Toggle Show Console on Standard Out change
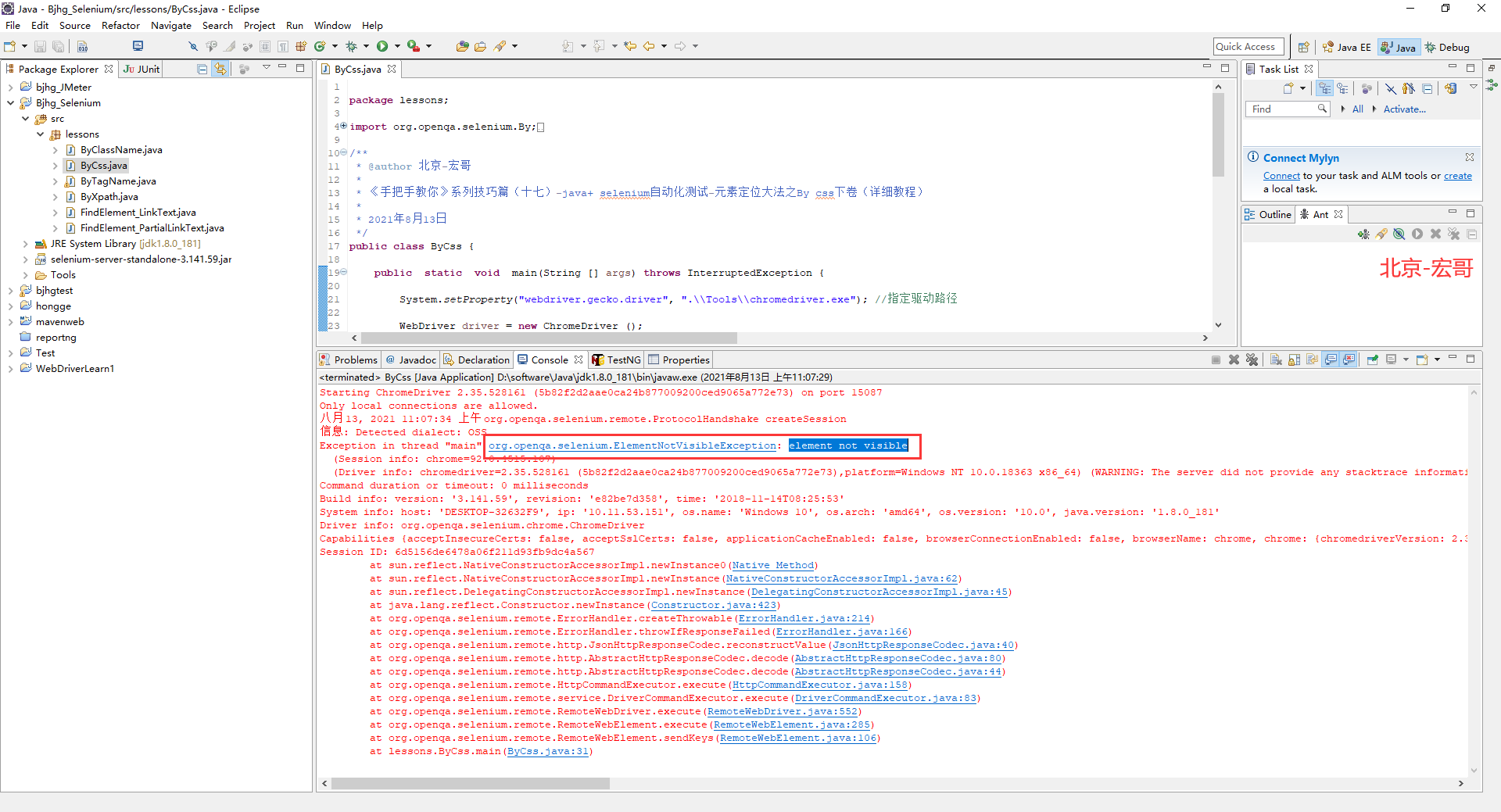 (x=1331, y=359)
